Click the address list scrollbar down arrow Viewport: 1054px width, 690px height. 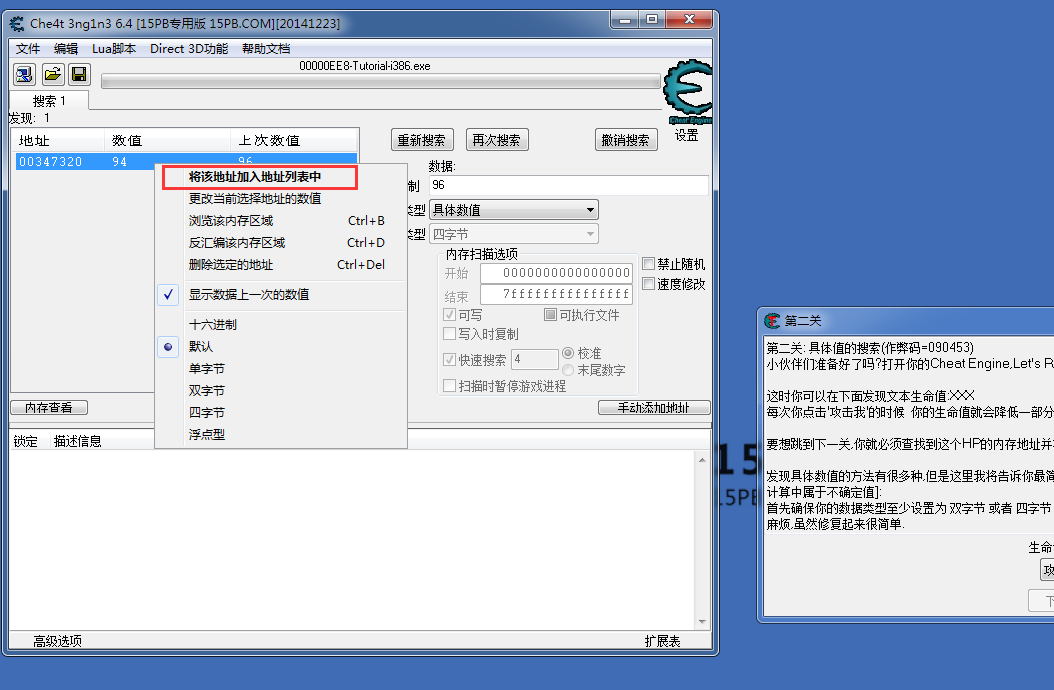pos(702,621)
